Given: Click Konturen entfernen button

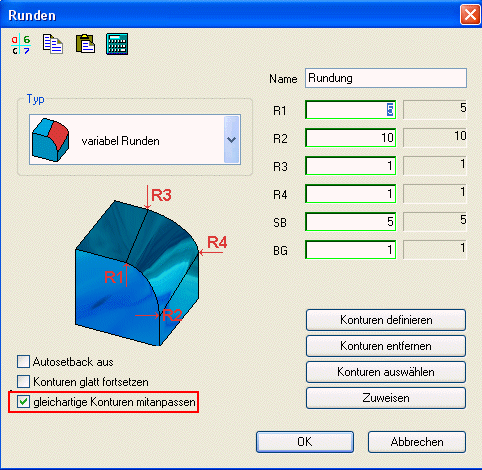Looking at the screenshot, I should click(x=386, y=346).
